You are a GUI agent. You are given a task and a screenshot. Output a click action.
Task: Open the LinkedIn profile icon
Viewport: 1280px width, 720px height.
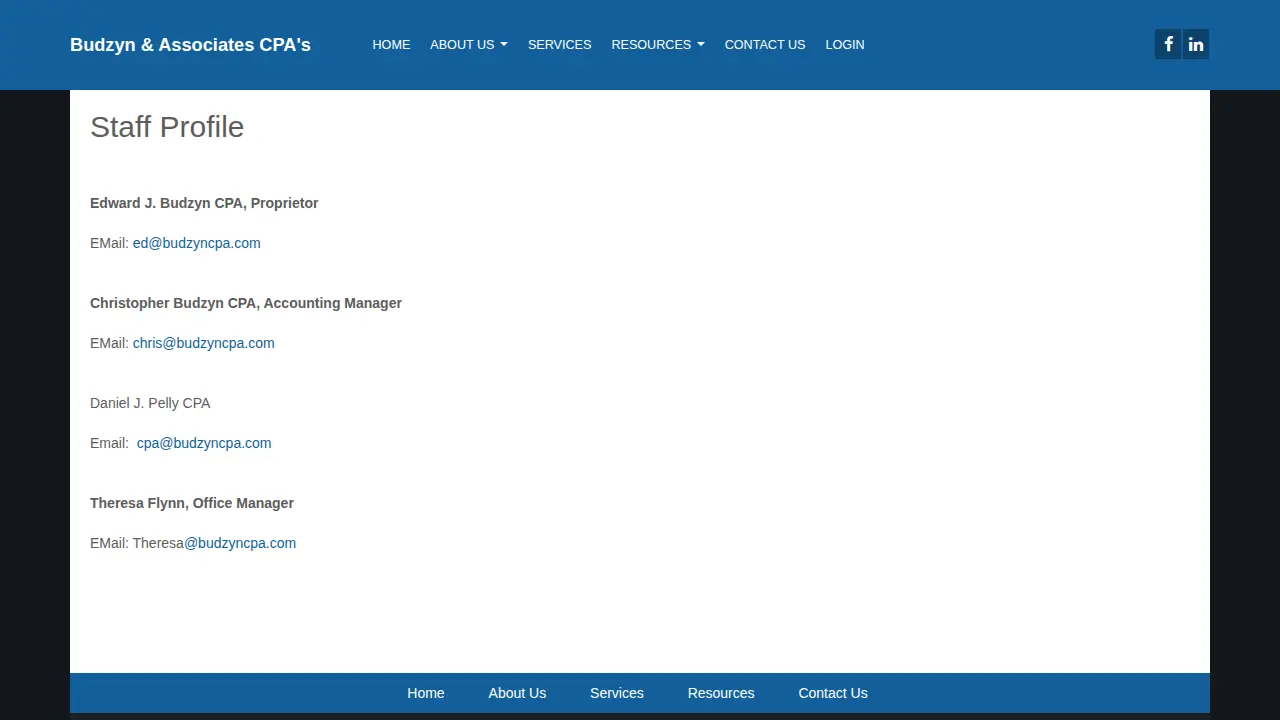(x=1196, y=44)
